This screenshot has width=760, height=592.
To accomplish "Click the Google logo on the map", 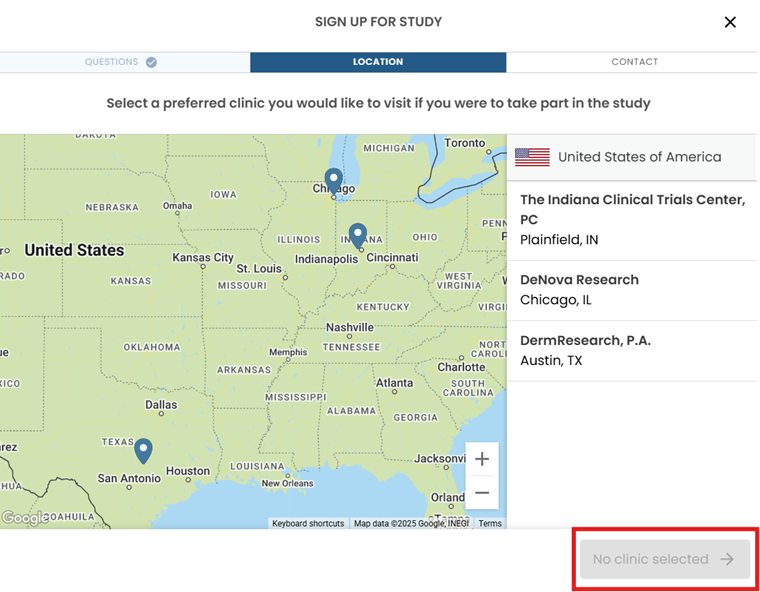I will click(24, 518).
